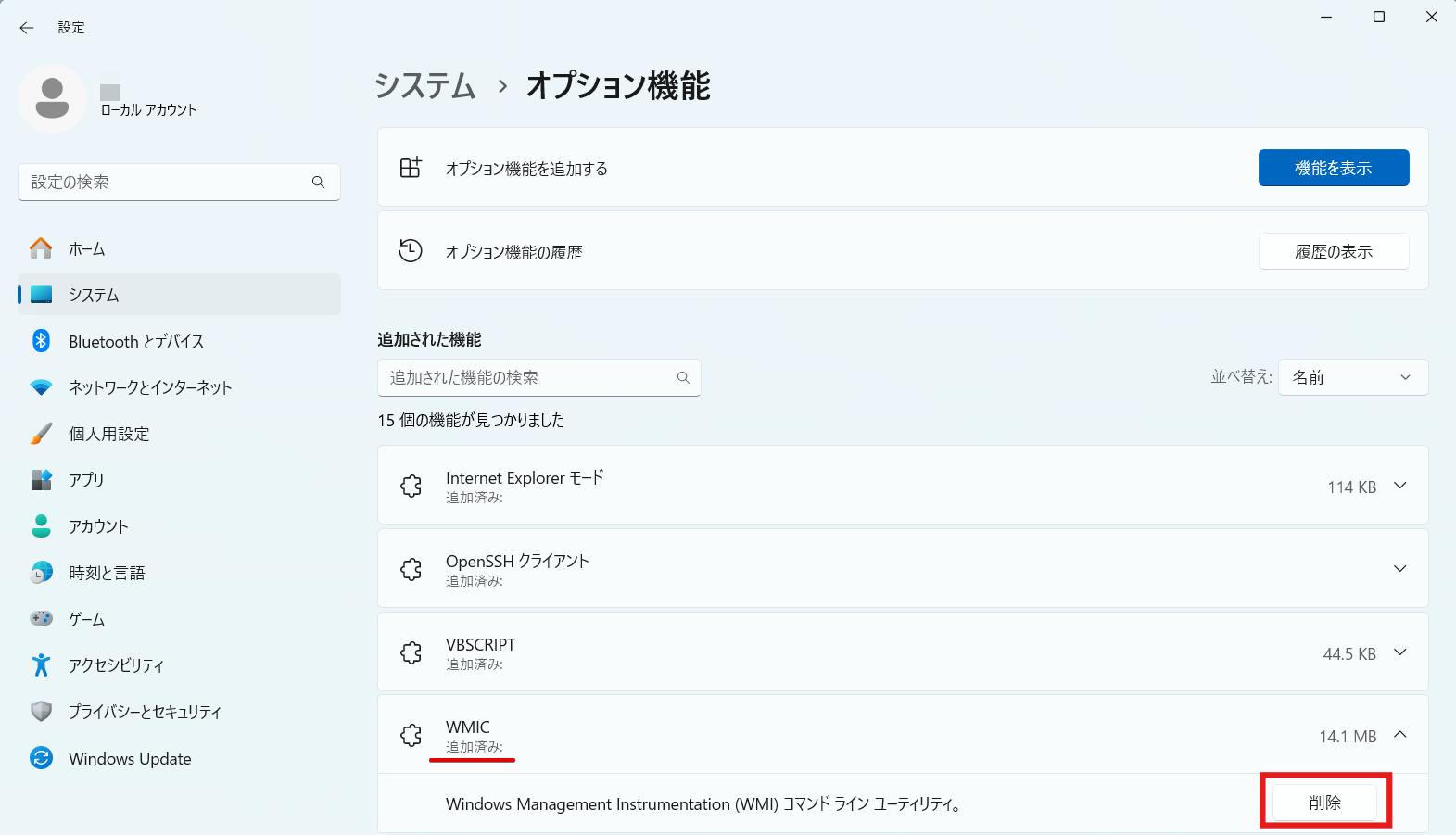1456x835 pixels.
Task: Open ゲーム label in sidebar
Action: pos(87,619)
